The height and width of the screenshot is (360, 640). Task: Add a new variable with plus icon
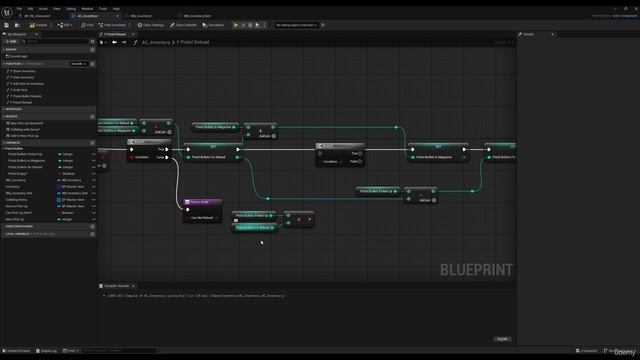click(x=93, y=143)
